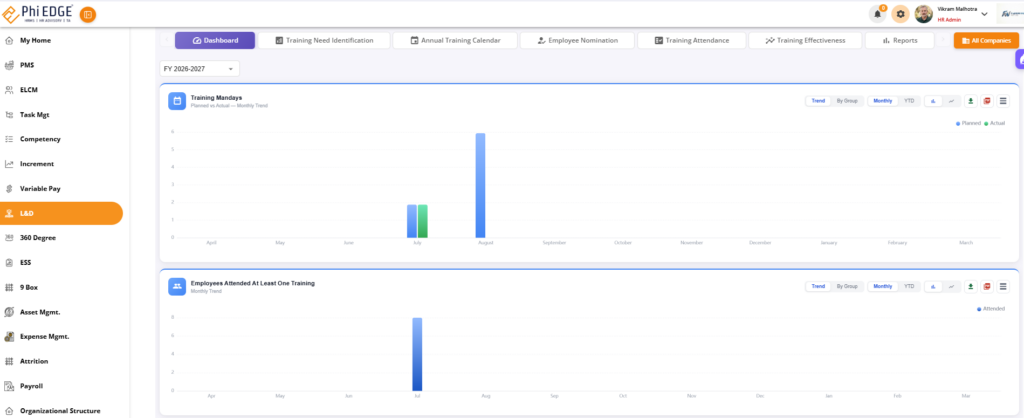Open the Annual Training Calendar tab
Viewport: 1024px width, 418px height.
pyautogui.click(x=455, y=40)
